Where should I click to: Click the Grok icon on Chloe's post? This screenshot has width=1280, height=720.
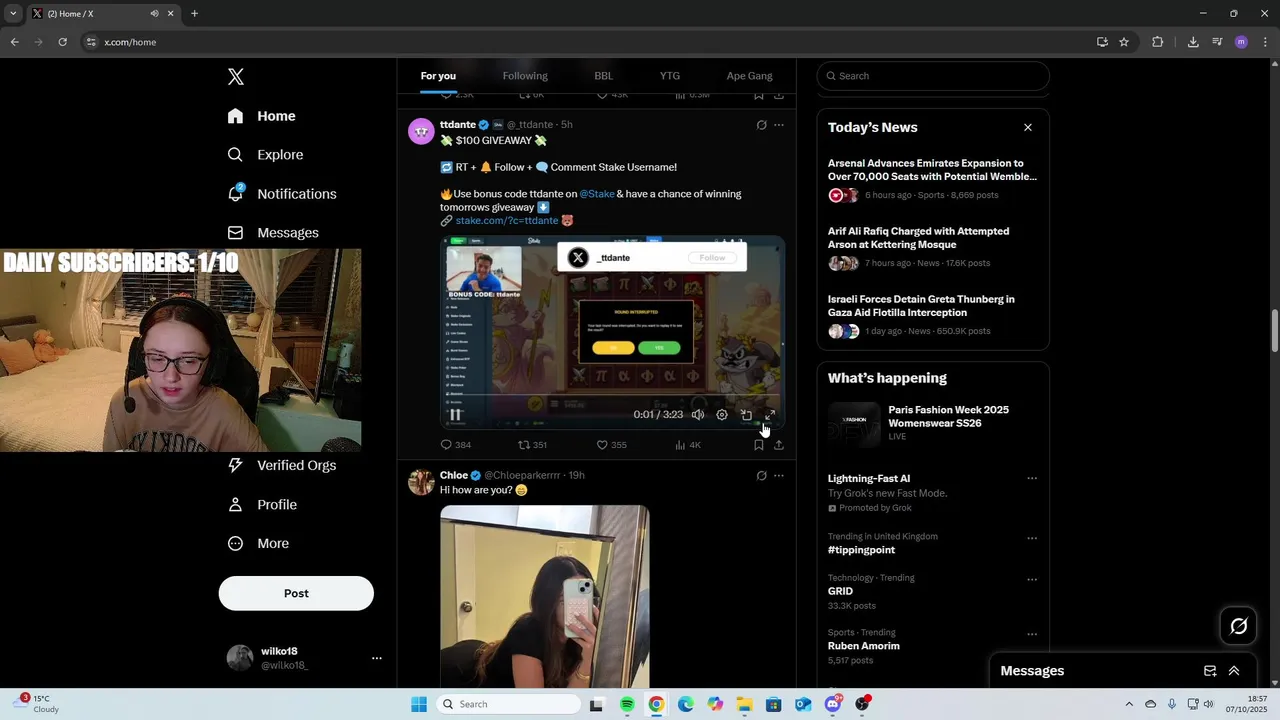761,476
